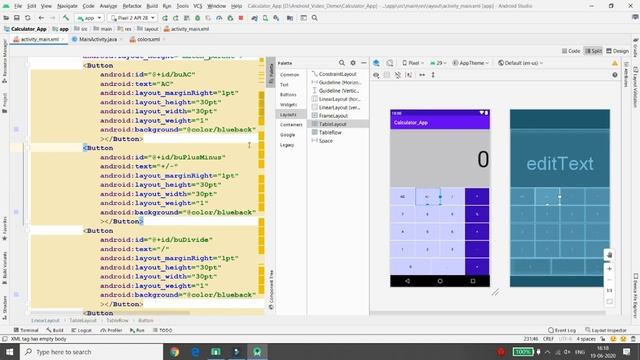The width and height of the screenshot is (640, 360).
Task: Click the Search Everywhere magnifier in toolbar
Action: [x=315, y=18]
